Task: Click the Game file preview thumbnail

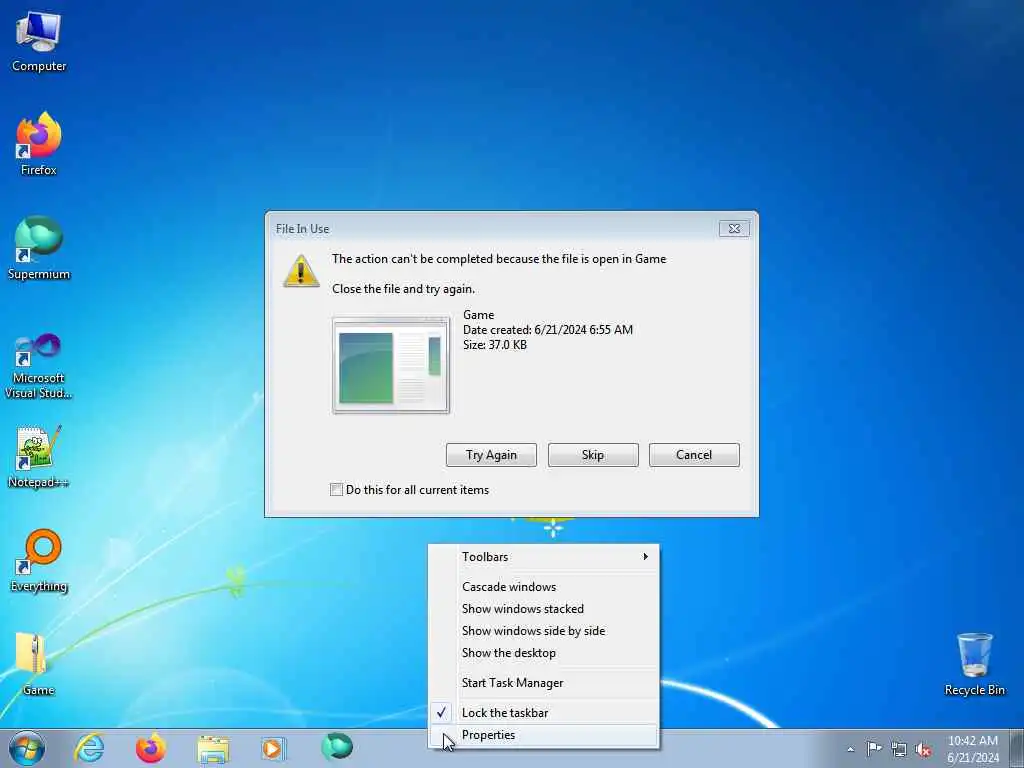Action: 391,366
